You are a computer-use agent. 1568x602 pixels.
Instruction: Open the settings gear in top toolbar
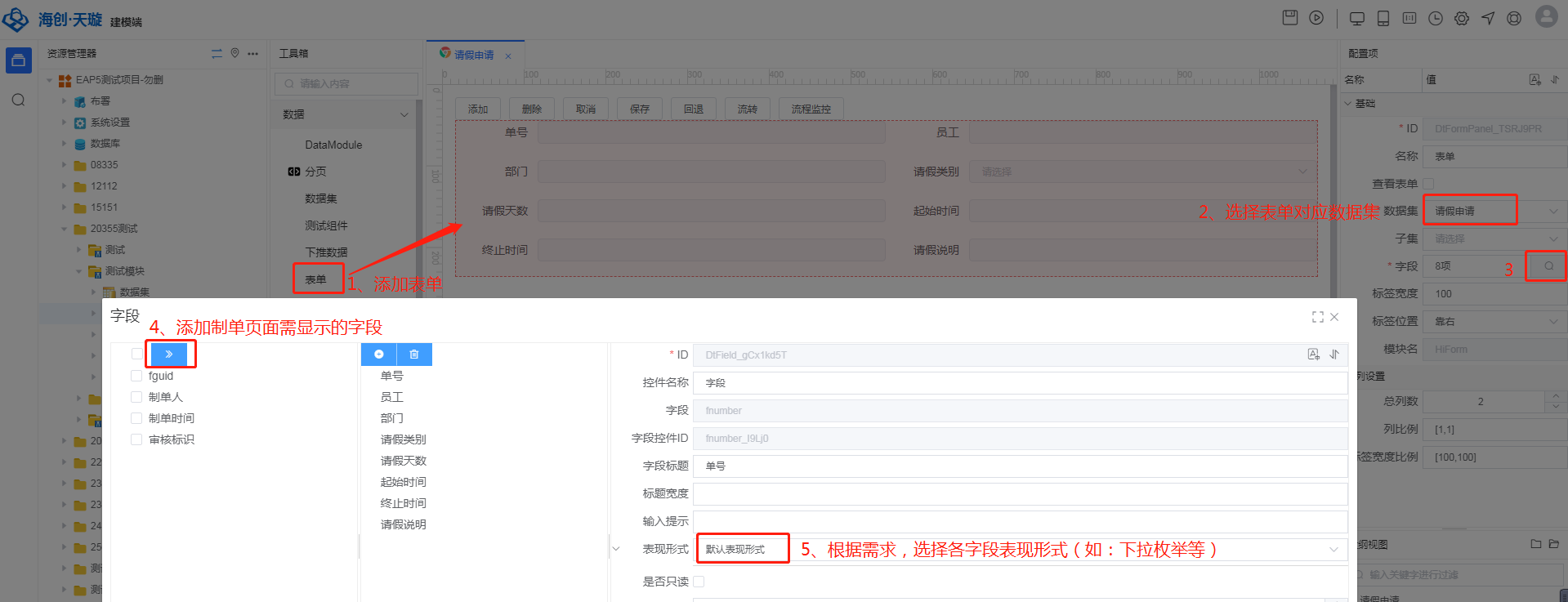coord(1462,18)
